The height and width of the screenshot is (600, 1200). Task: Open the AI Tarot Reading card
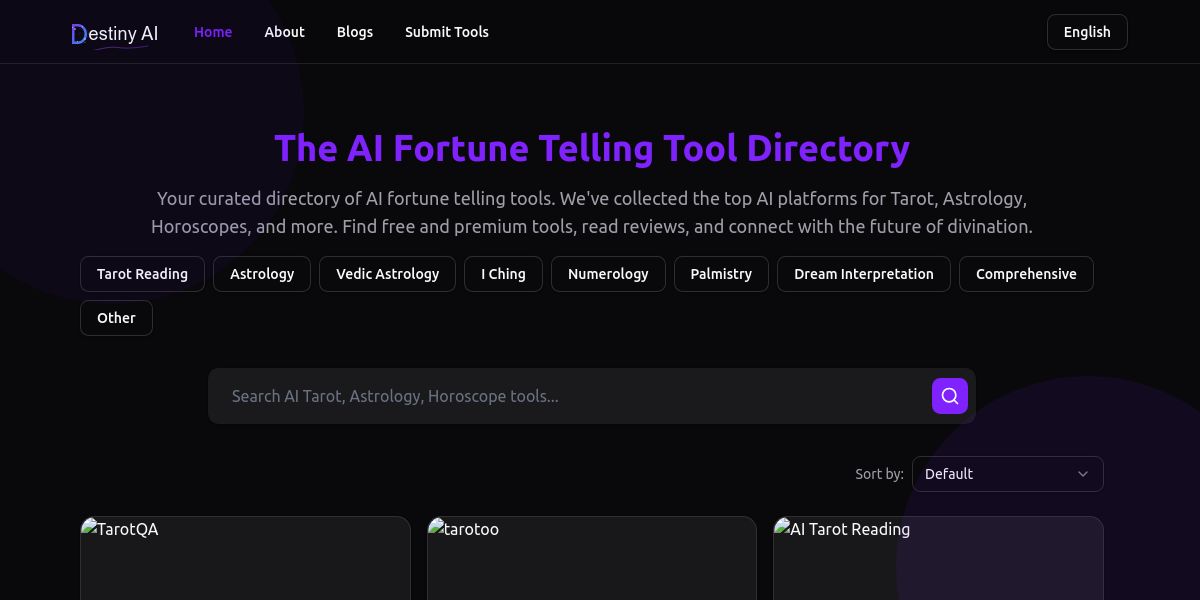(x=938, y=558)
